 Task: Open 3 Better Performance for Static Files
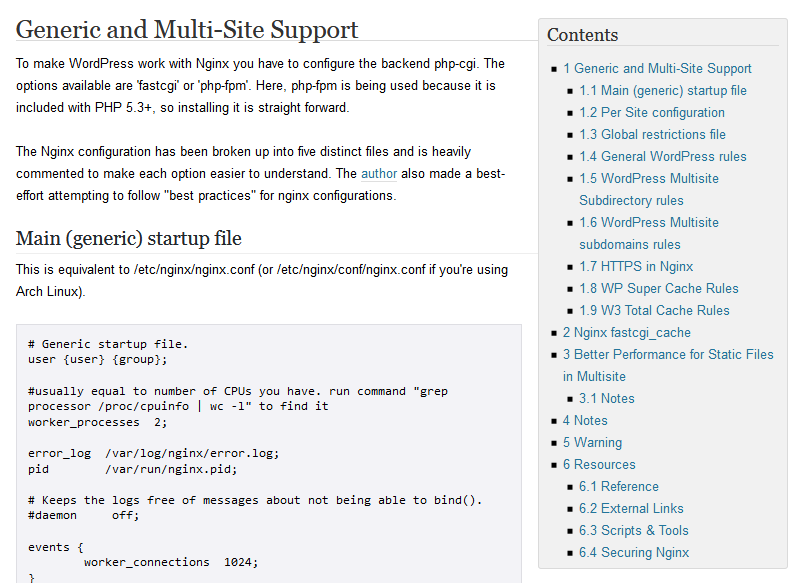pyautogui.click(x=668, y=366)
